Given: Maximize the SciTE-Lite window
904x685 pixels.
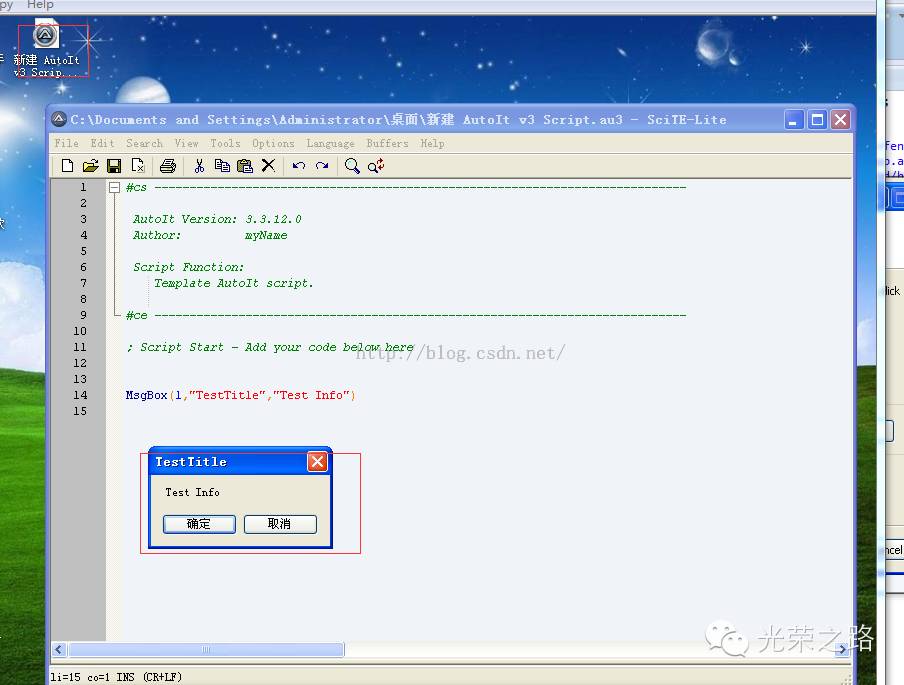Looking at the screenshot, I should (x=817, y=120).
